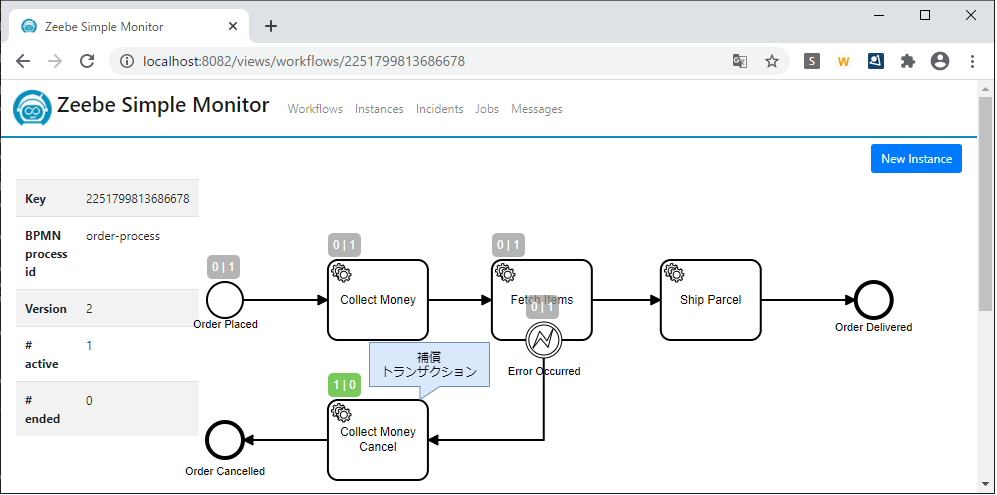The width and height of the screenshot is (997, 495).
Task: Open the blue extension icon beside W
Action: coord(876,61)
